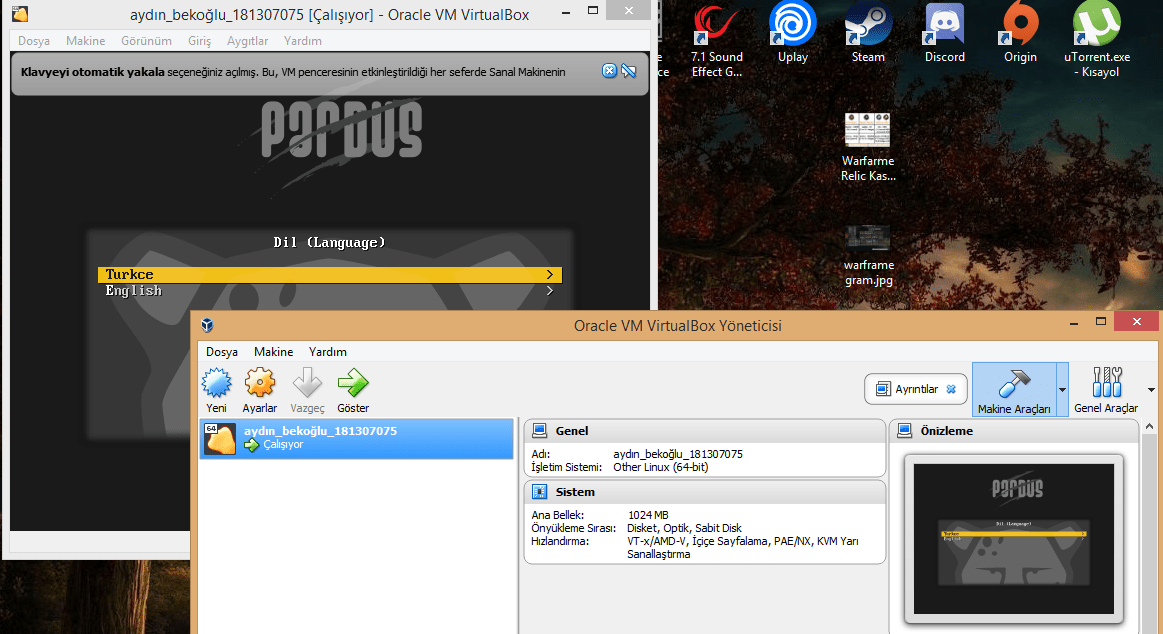Screen dimensions: 1163x634
Task: Click the Sistem section header
Action: point(705,492)
